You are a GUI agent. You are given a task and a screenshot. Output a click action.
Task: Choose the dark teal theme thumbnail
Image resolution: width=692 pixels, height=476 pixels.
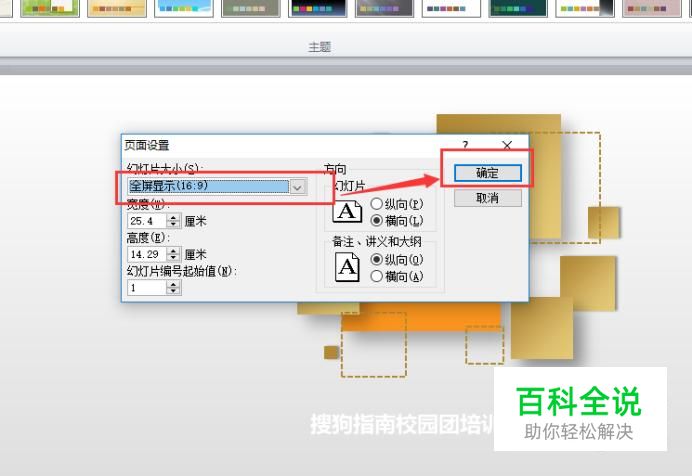click(518, 8)
